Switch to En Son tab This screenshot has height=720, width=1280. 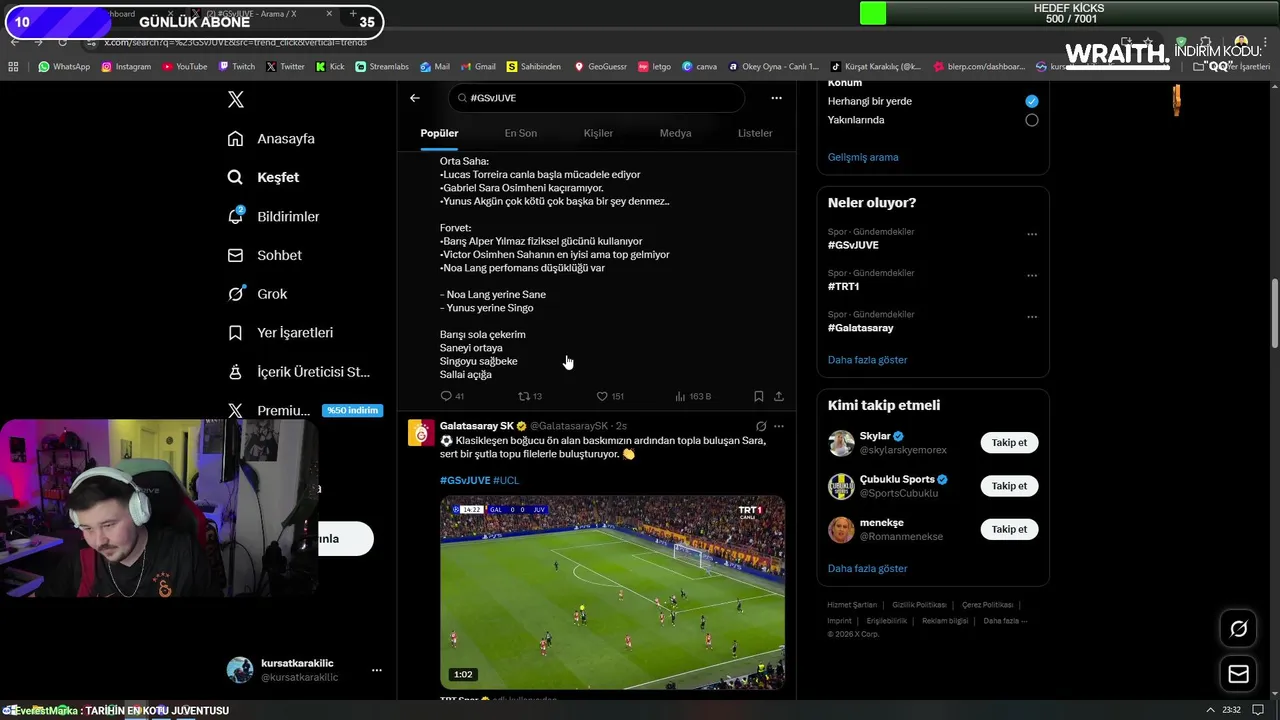[520, 133]
